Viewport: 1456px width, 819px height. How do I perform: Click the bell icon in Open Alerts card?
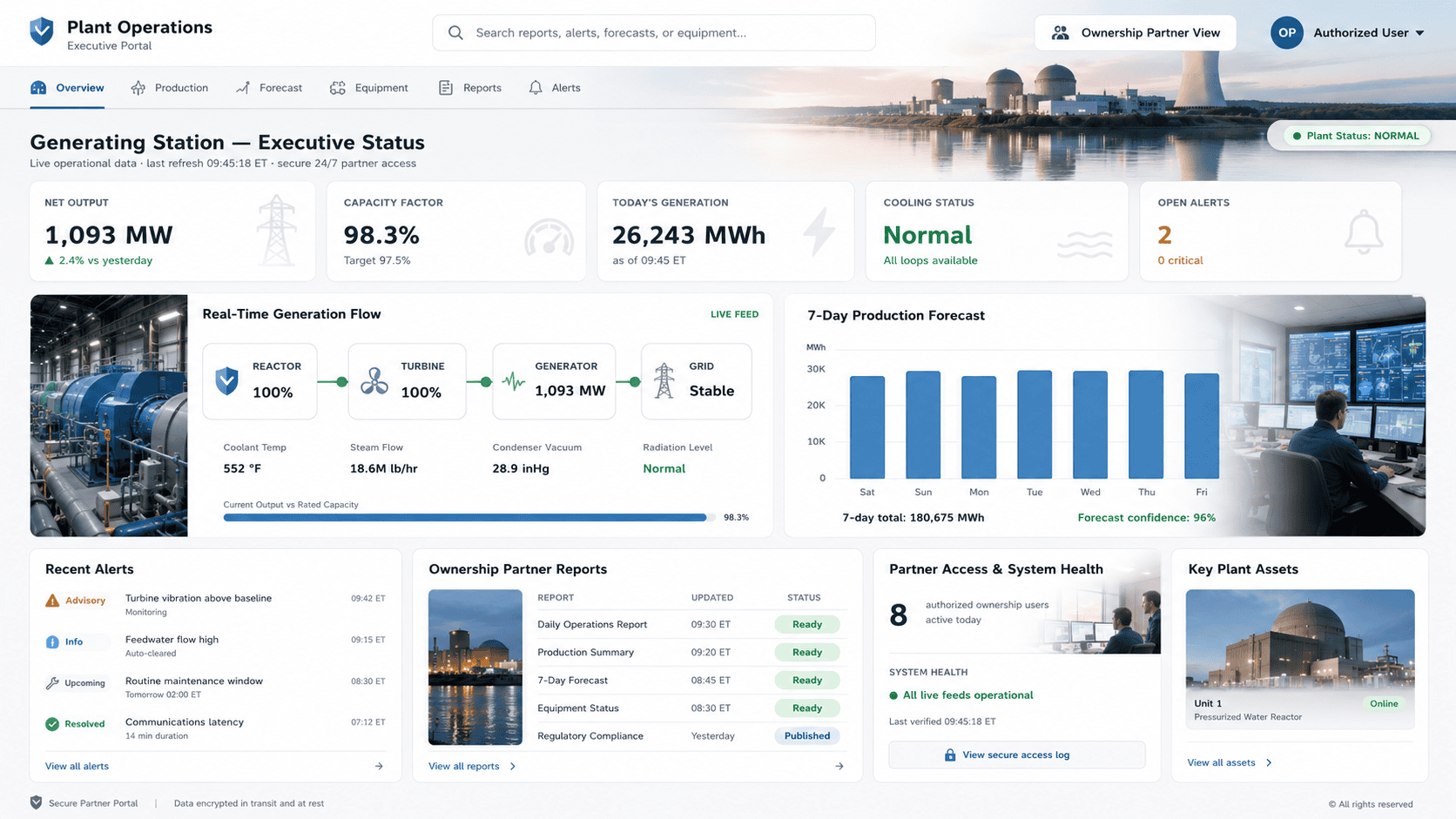(1364, 232)
